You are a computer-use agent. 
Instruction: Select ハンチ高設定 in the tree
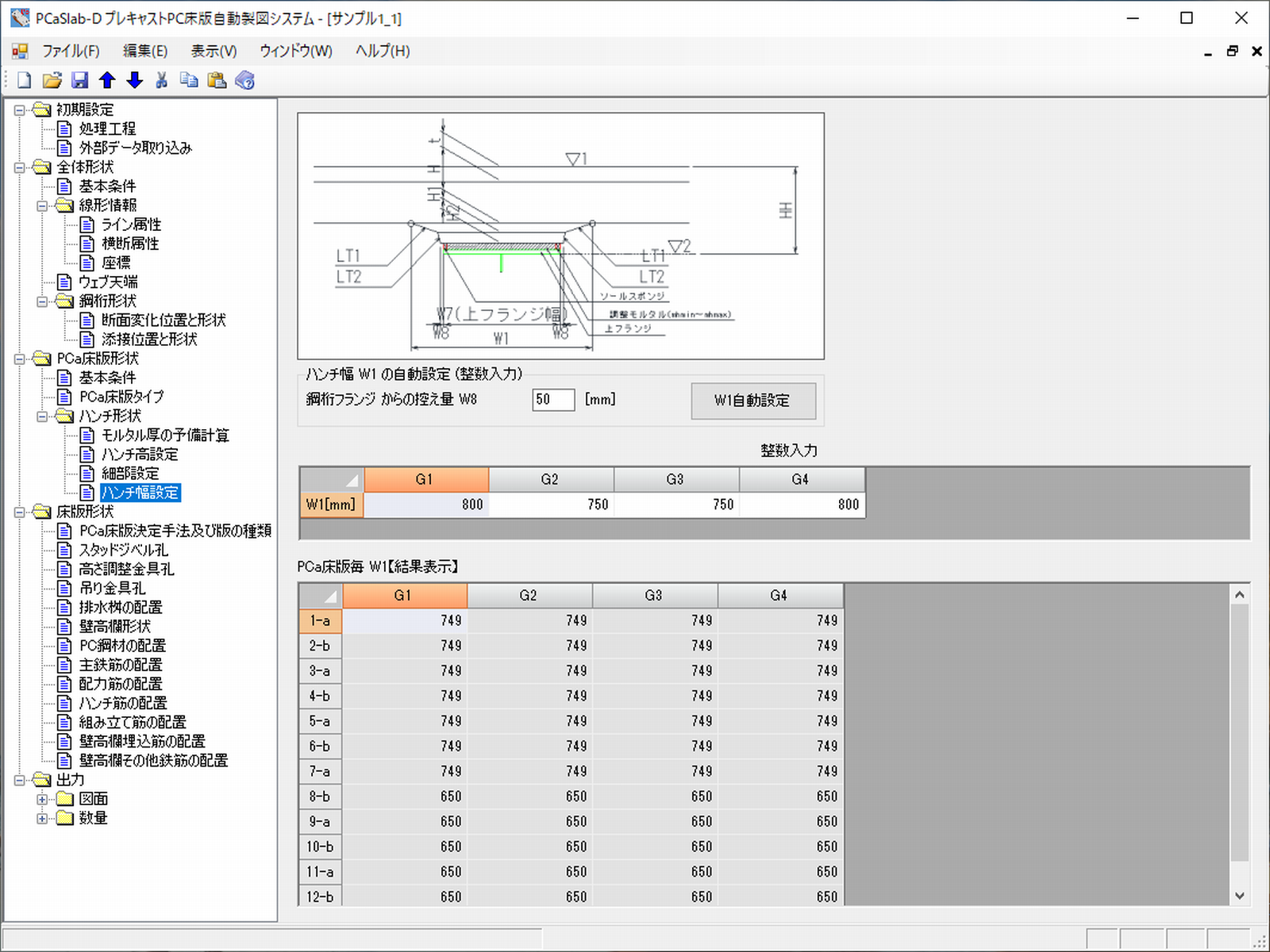pos(140,455)
